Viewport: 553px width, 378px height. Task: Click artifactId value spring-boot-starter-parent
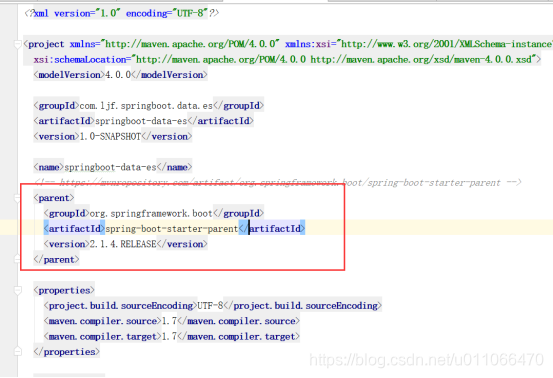pyautogui.click(x=172, y=229)
